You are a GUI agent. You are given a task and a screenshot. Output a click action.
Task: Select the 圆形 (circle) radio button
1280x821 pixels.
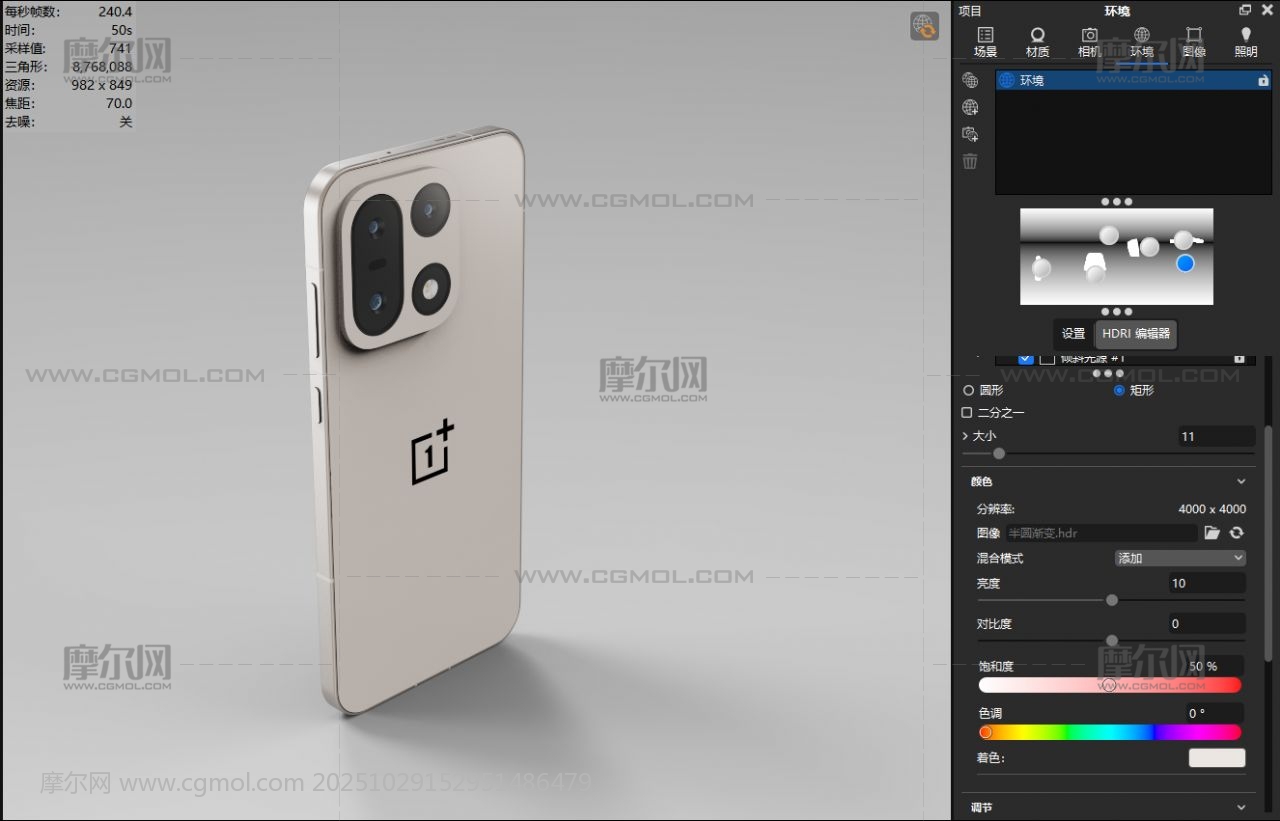[x=968, y=390]
